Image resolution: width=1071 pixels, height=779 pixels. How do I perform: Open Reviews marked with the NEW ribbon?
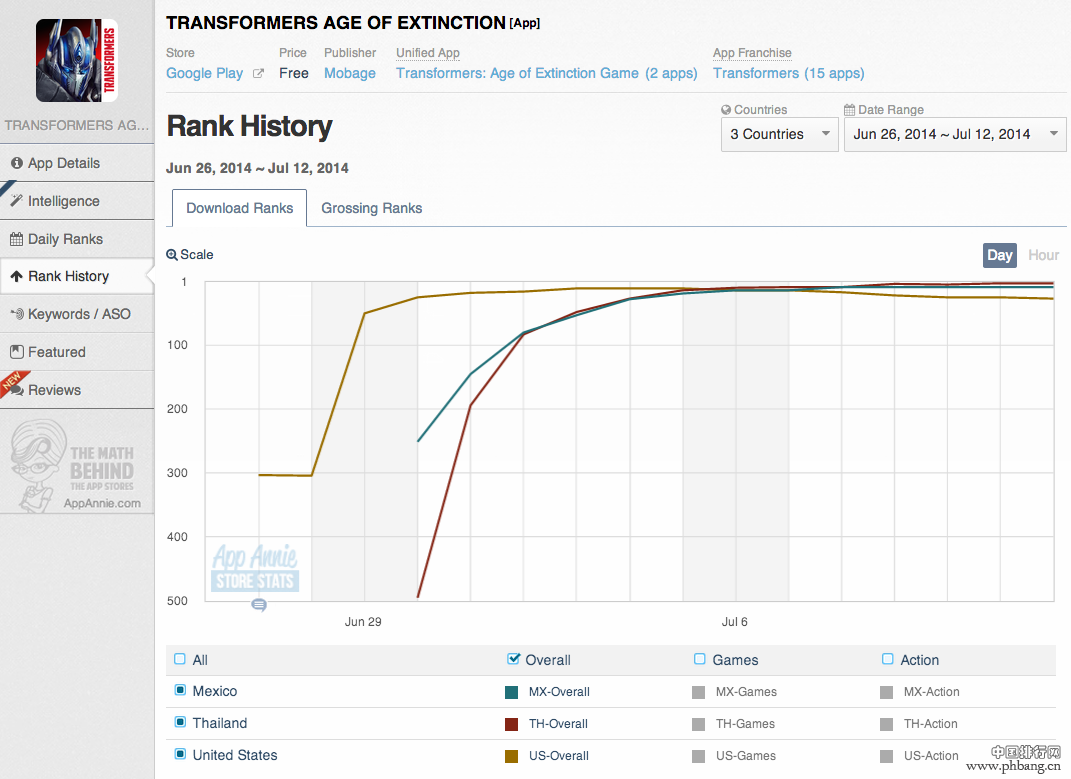pyautogui.click(x=54, y=390)
